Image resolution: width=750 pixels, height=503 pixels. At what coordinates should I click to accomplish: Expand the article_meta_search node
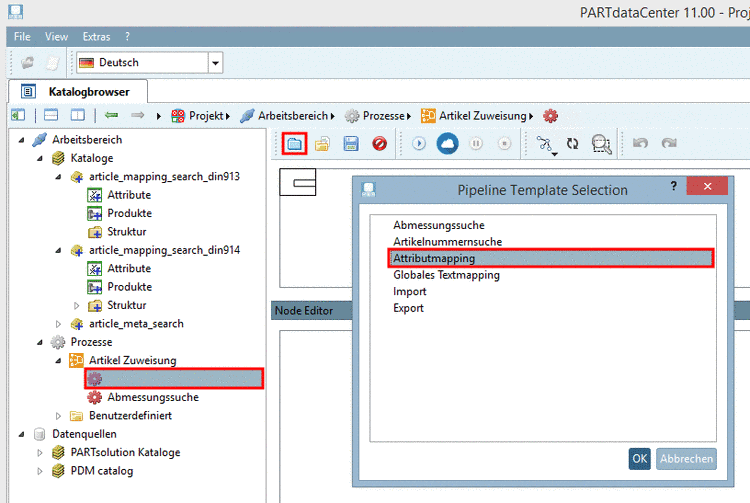pos(58,324)
